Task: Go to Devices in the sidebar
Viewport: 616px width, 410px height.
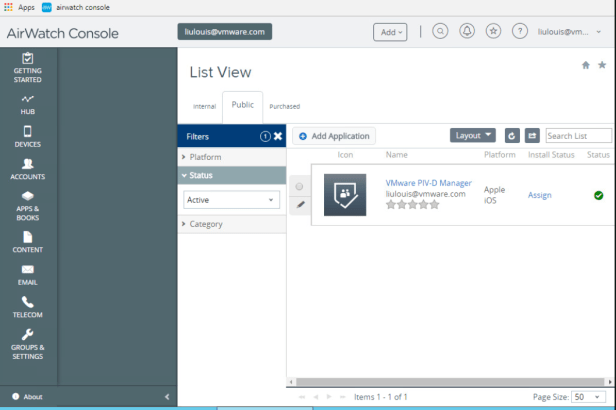Action: 28,137
